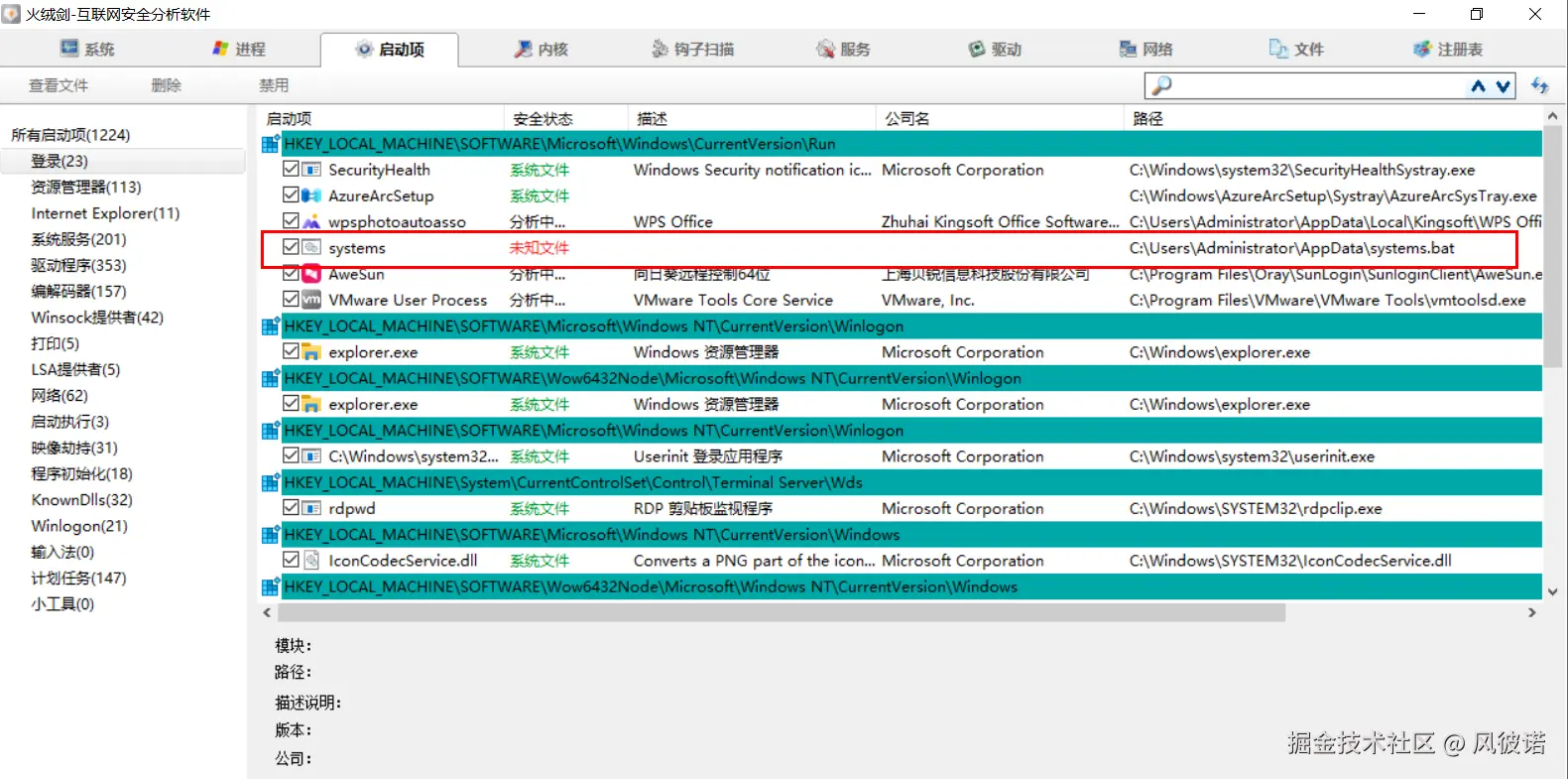Image resolution: width=1568 pixels, height=779 pixels.
Task: Select 映像劫持(31) category
Action: (x=74, y=448)
